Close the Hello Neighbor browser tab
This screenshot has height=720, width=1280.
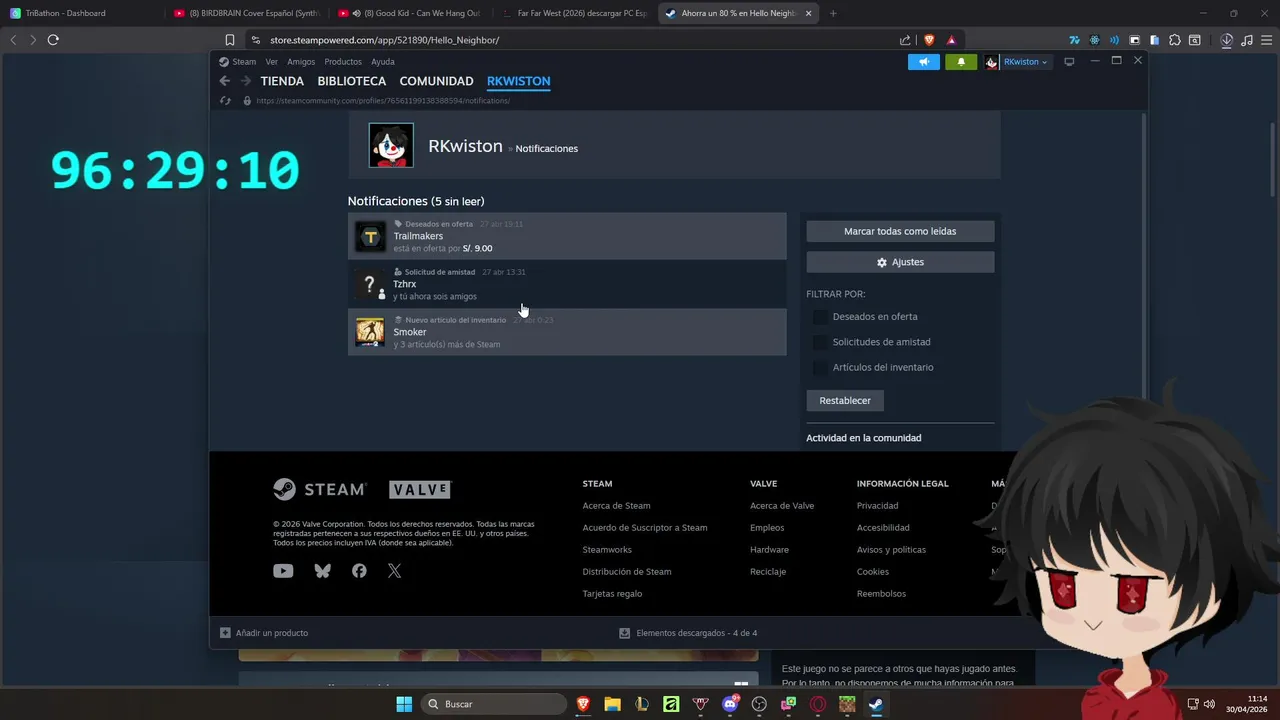click(808, 13)
